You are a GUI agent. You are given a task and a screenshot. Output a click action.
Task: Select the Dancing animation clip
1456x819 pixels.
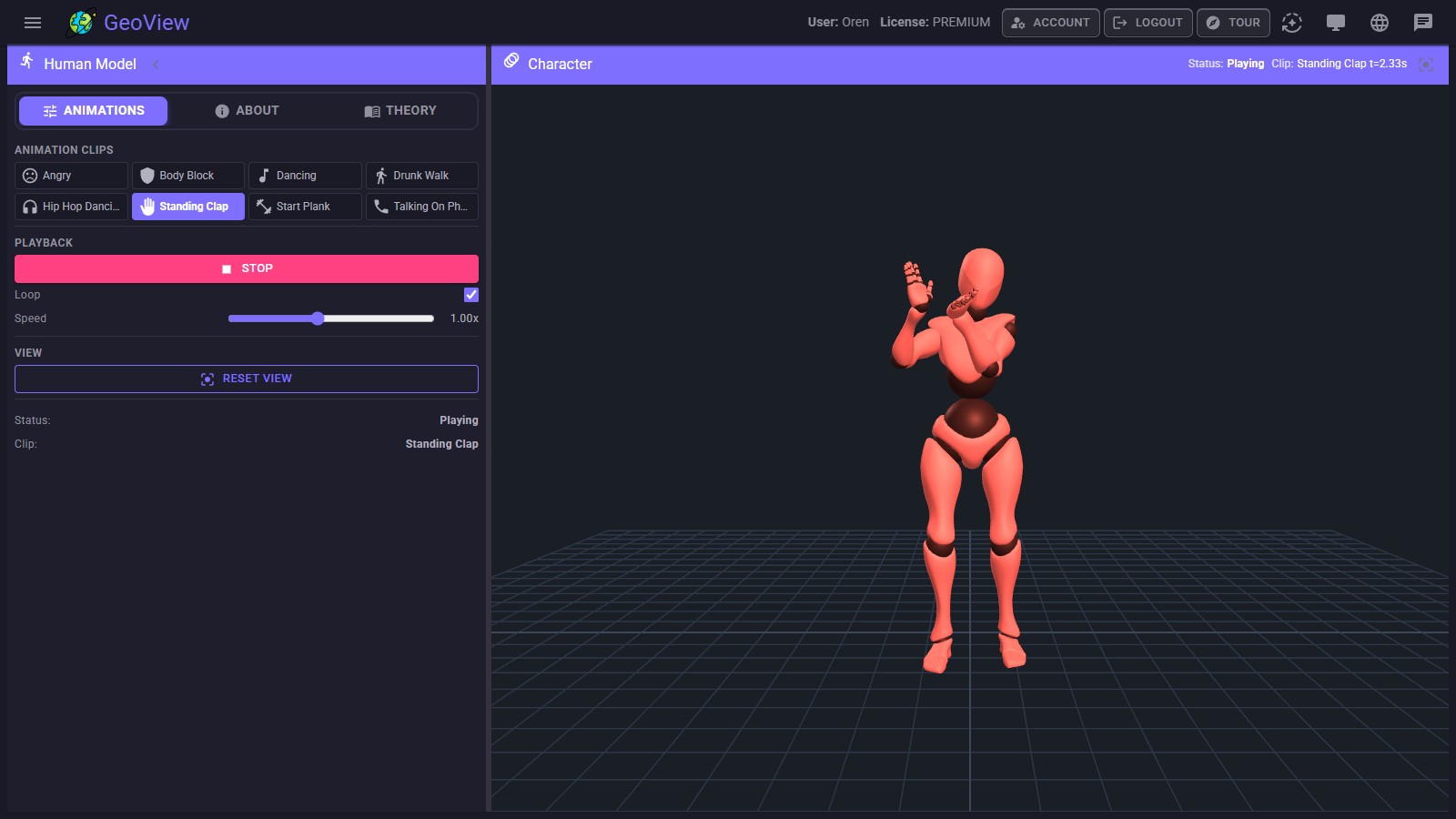pyautogui.click(x=305, y=176)
